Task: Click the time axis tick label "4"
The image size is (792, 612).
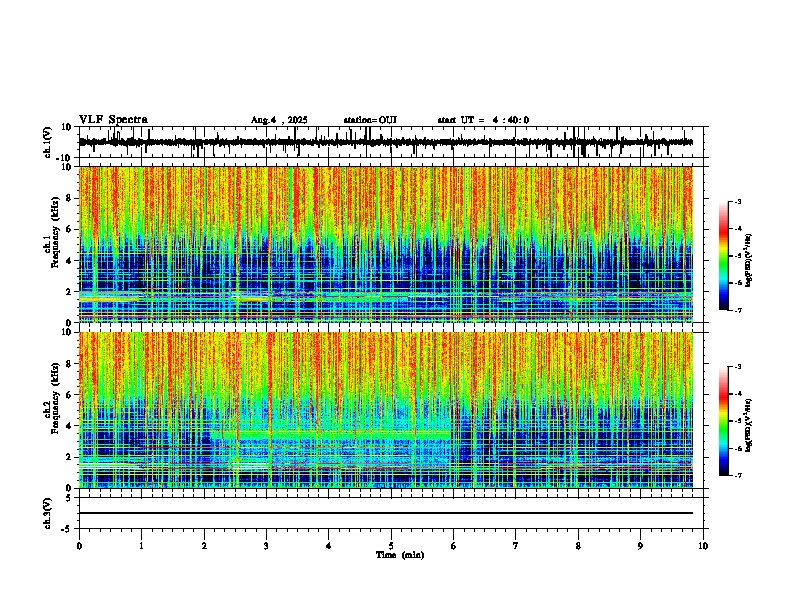Action: pos(329,546)
